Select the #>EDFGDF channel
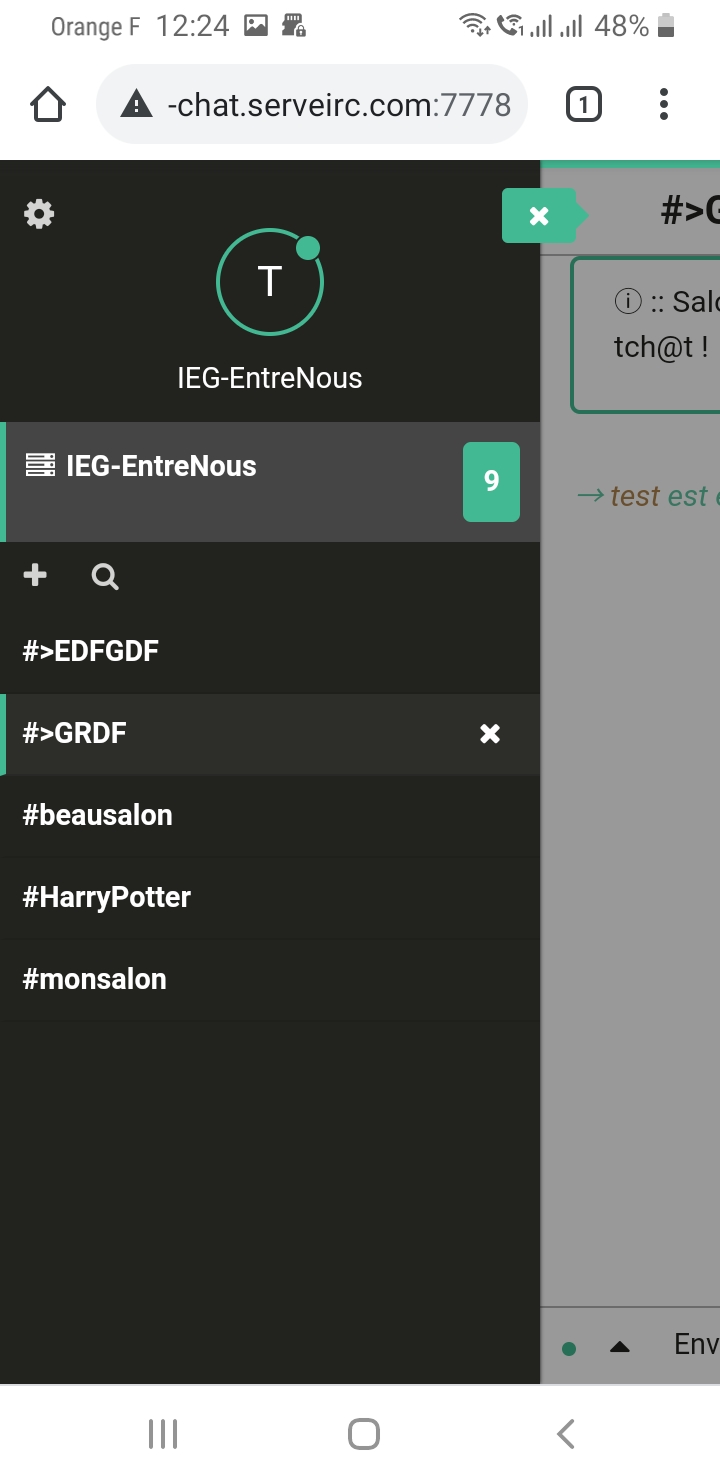720x1480 pixels. [90, 651]
